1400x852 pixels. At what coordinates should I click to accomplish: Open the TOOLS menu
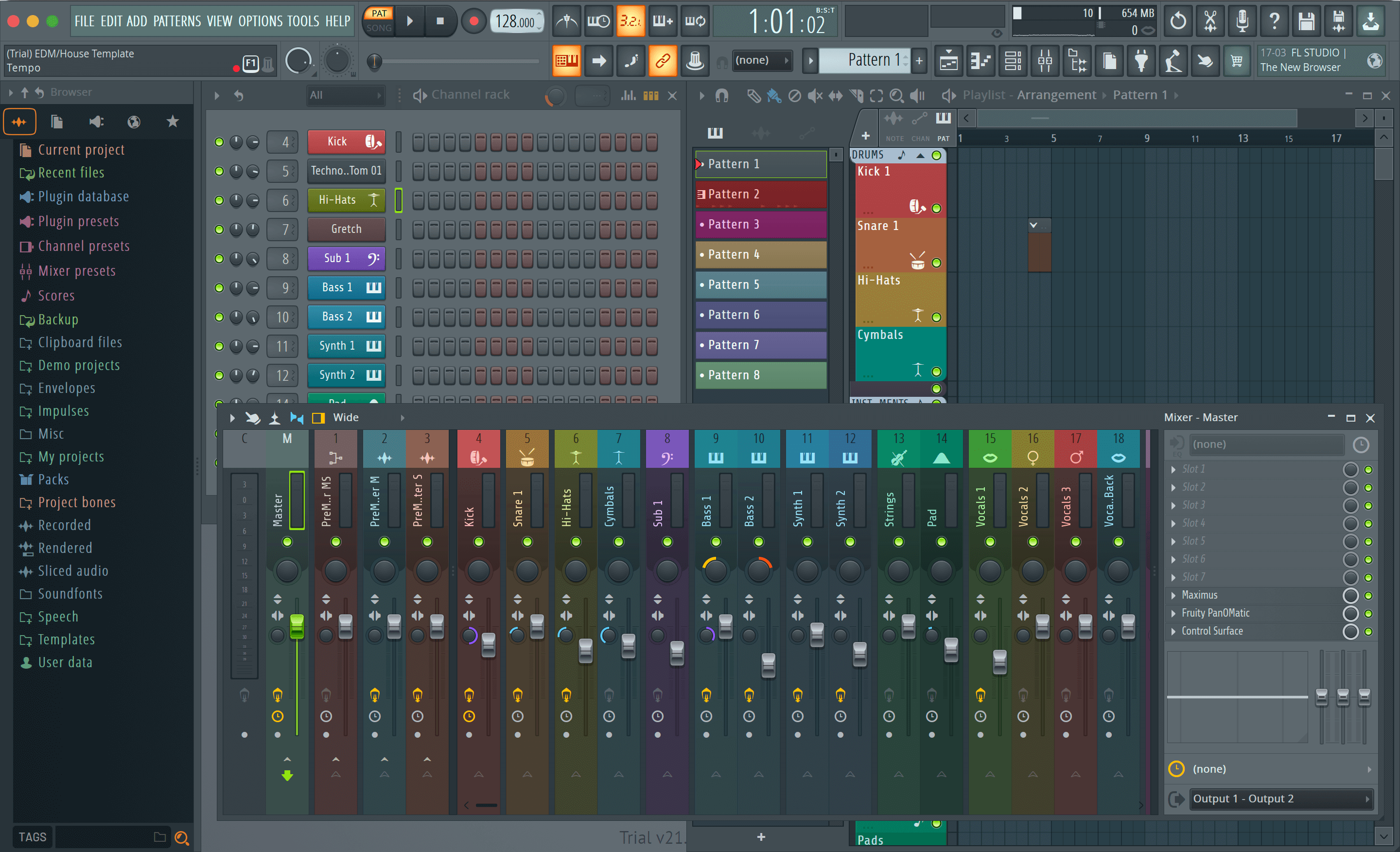click(x=303, y=21)
